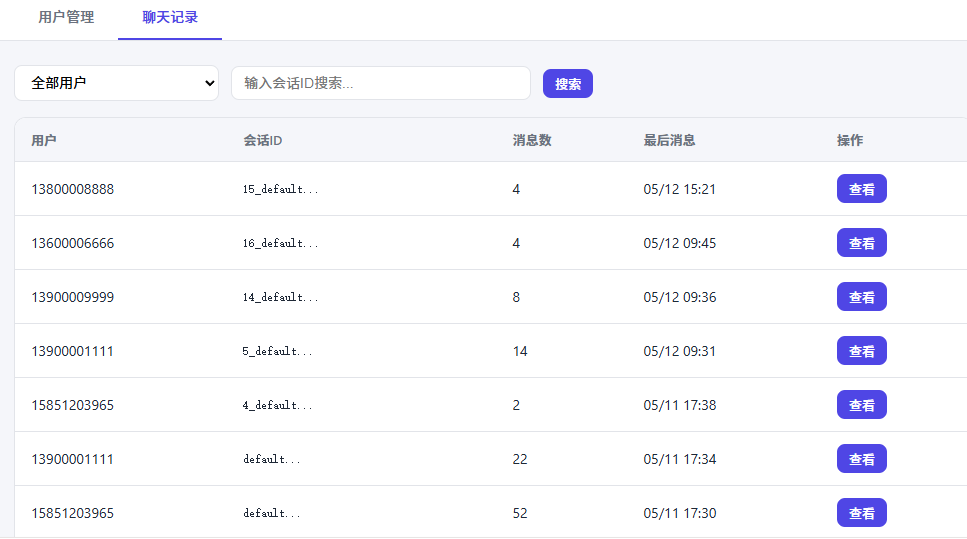This screenshot has width=967, height=539.
Task: Click session ID 5_default...
Action: (278, 351)
